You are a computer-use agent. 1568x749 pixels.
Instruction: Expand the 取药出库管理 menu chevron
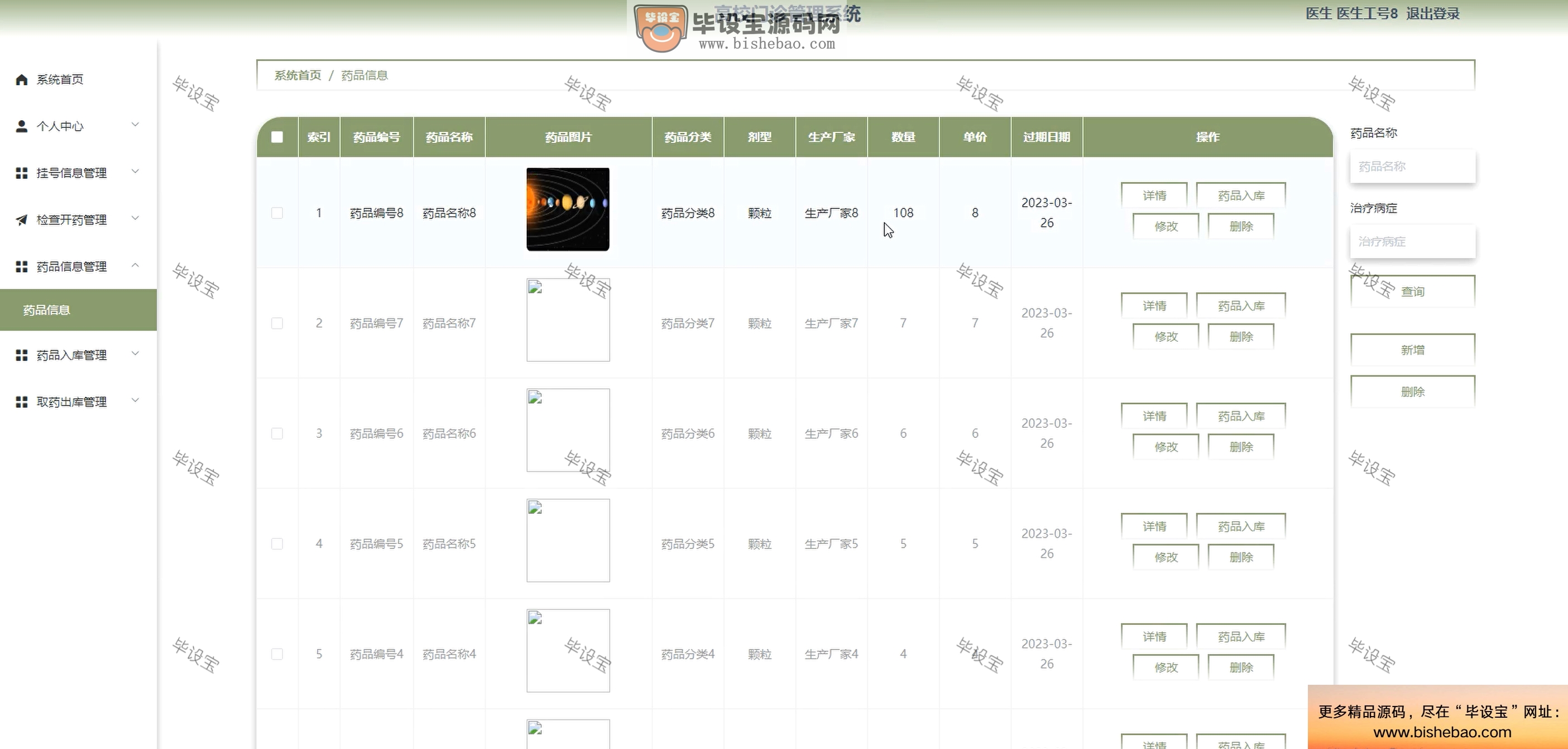135,400
